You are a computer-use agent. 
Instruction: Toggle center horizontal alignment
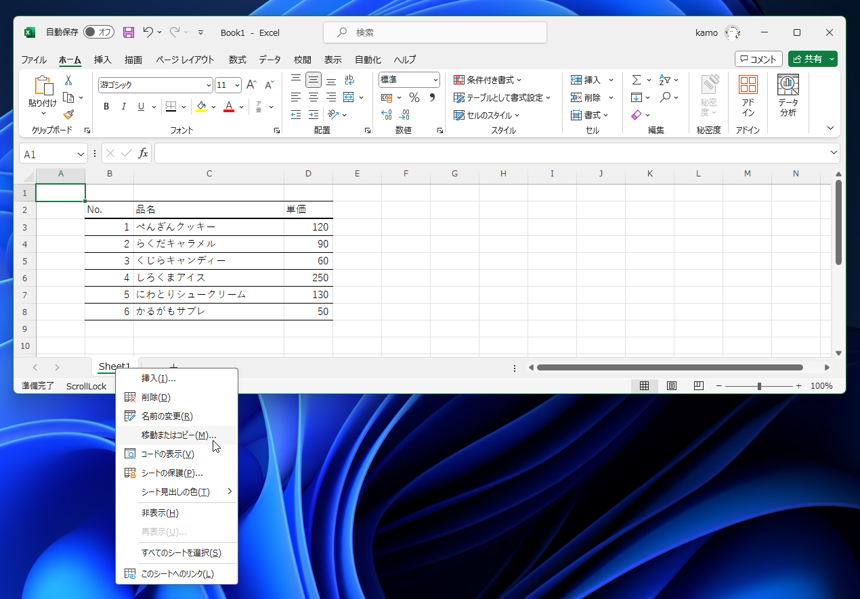click(313, 98)
